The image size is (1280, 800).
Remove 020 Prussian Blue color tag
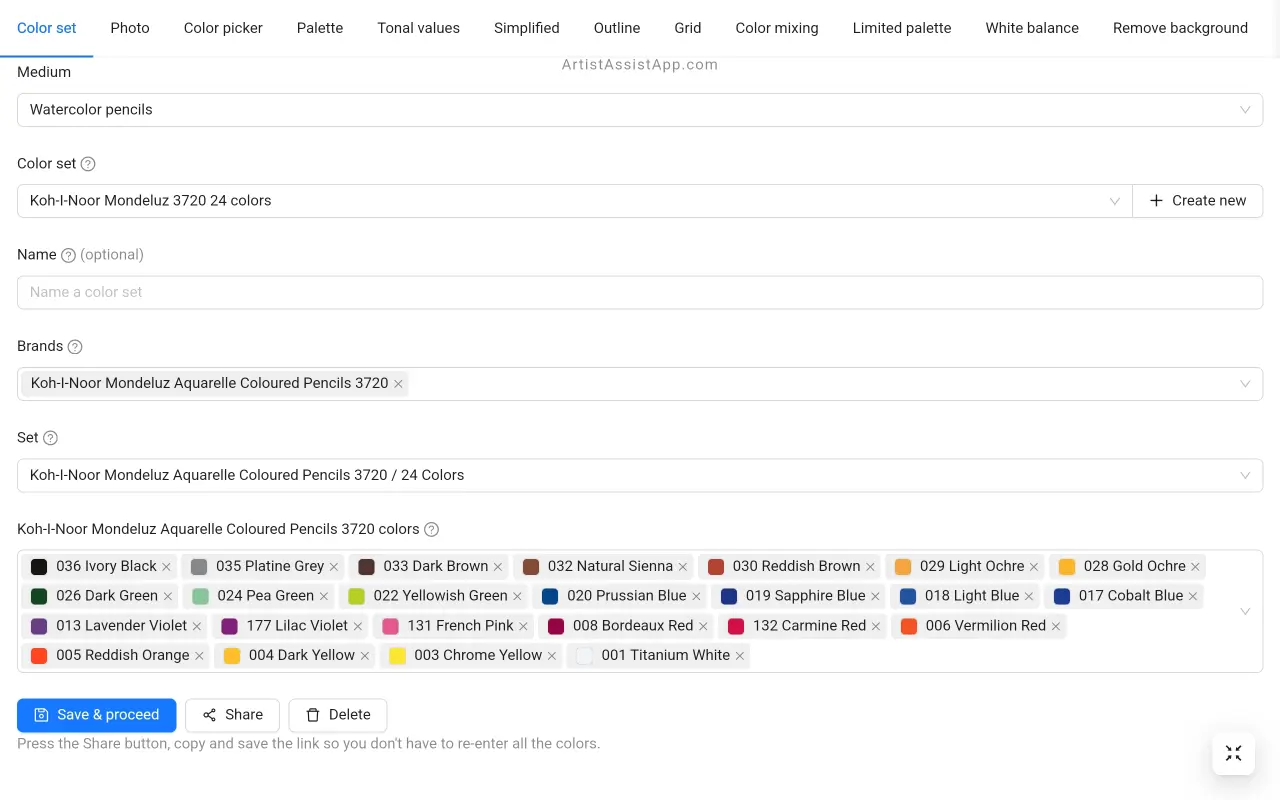point(696,597)
